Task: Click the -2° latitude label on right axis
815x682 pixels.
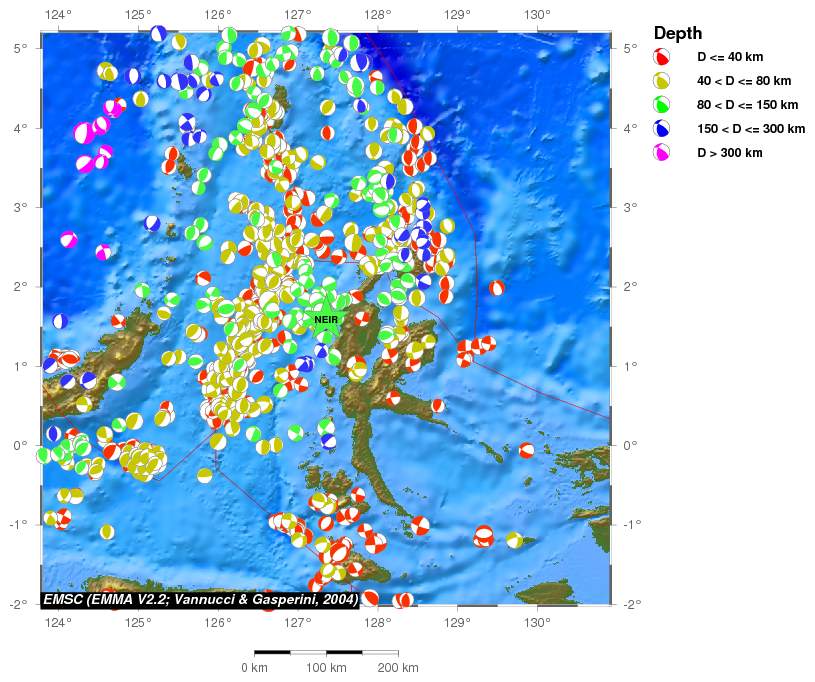Action: click(x=632, y=604)
